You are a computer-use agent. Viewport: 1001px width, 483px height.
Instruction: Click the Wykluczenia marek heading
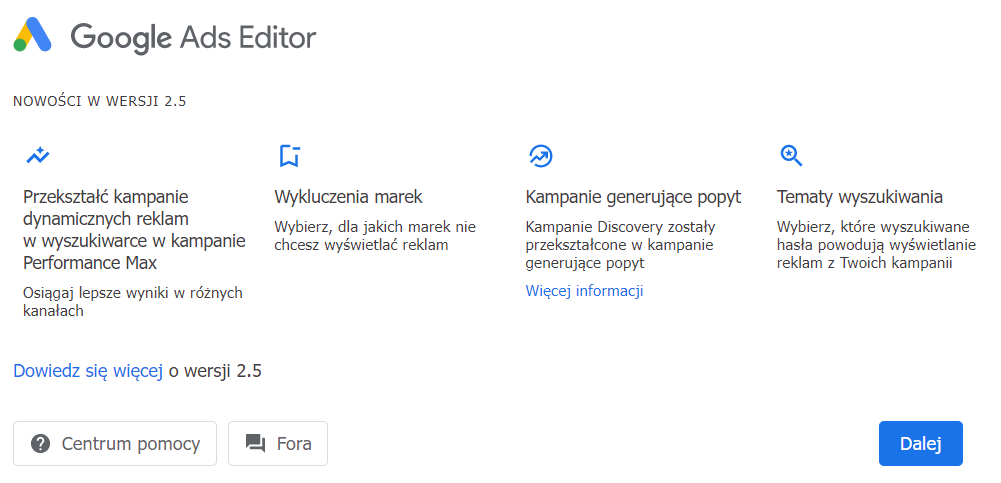point(349,197)
